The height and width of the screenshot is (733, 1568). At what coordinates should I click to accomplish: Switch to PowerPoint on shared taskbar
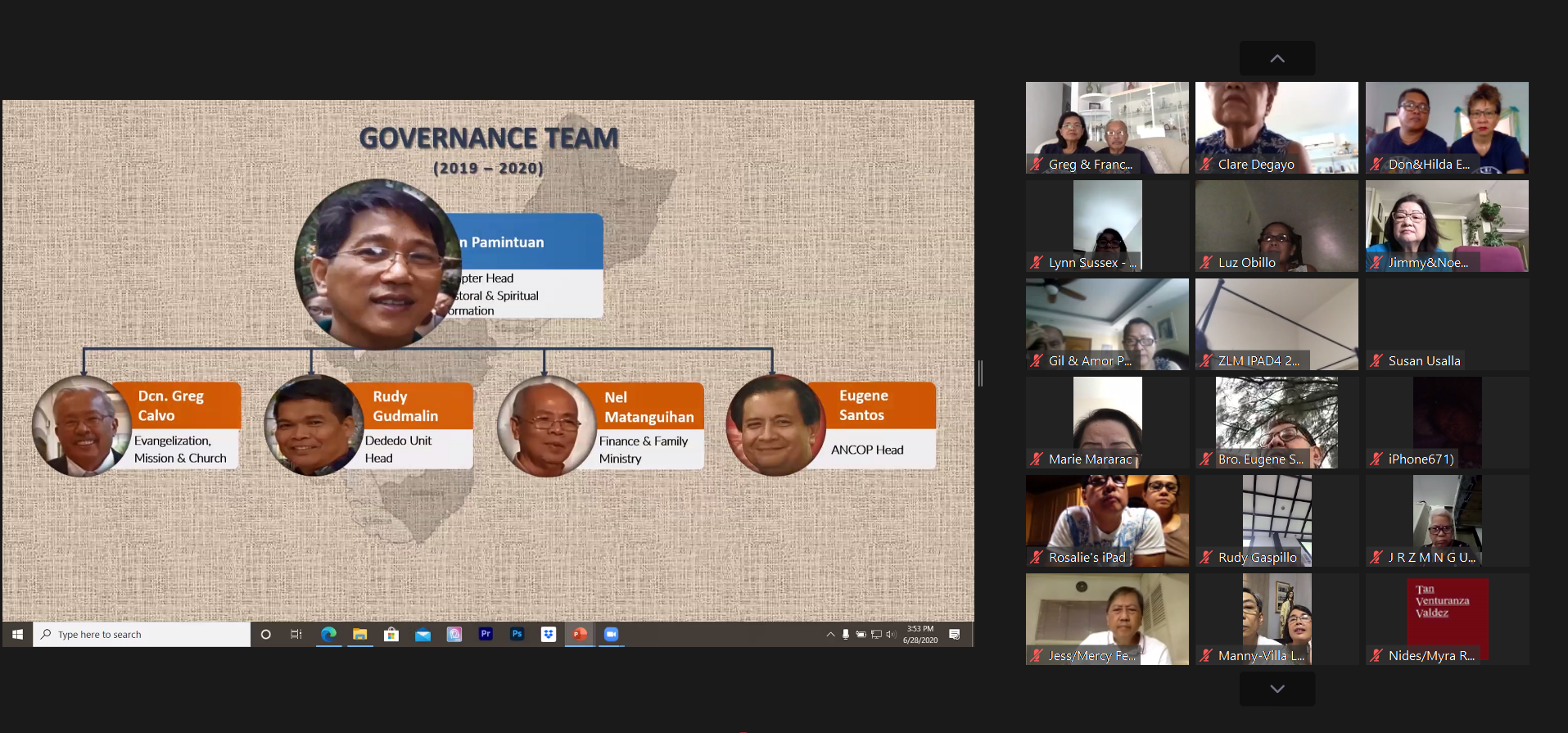pos(580,635)
